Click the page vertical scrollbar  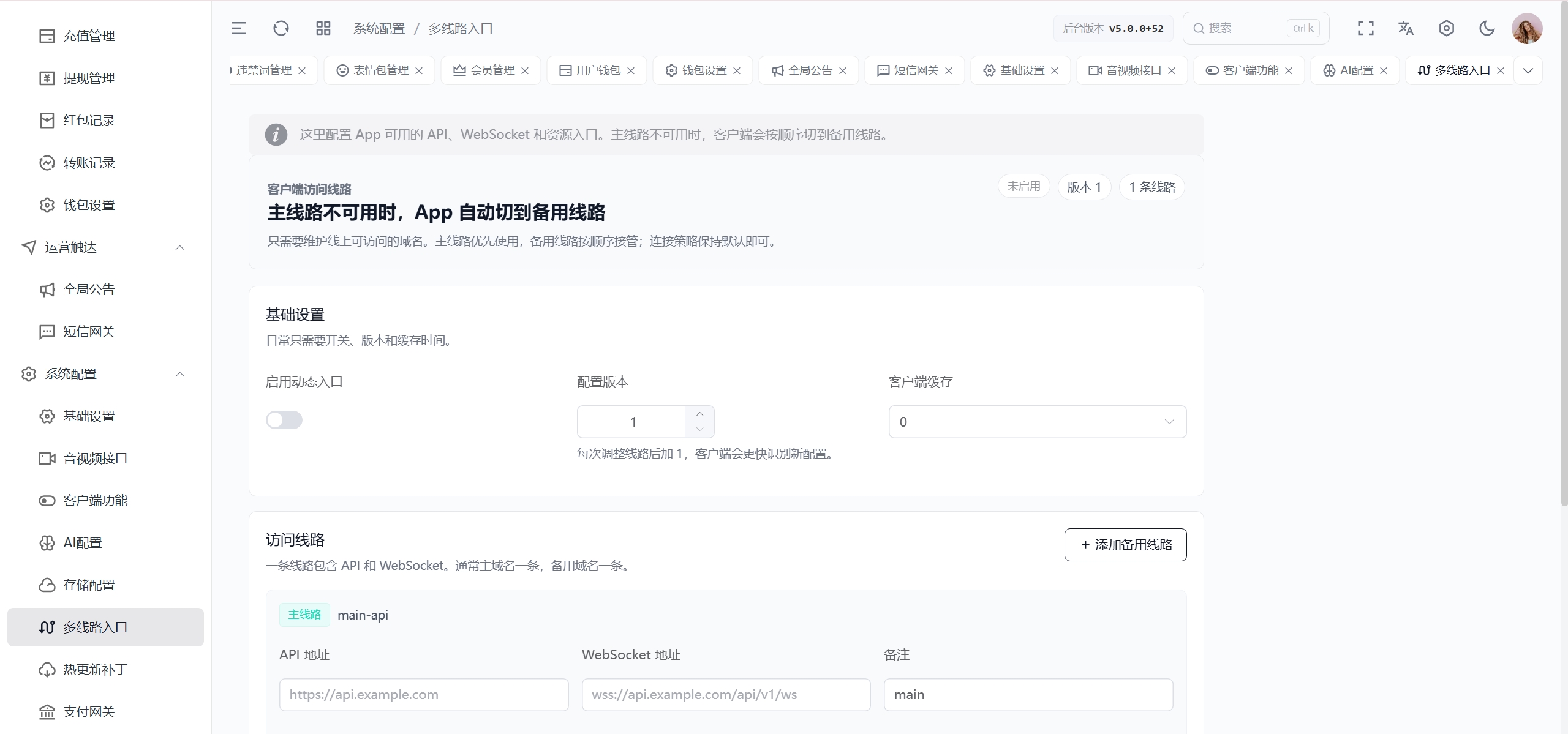click(1564, 254)
